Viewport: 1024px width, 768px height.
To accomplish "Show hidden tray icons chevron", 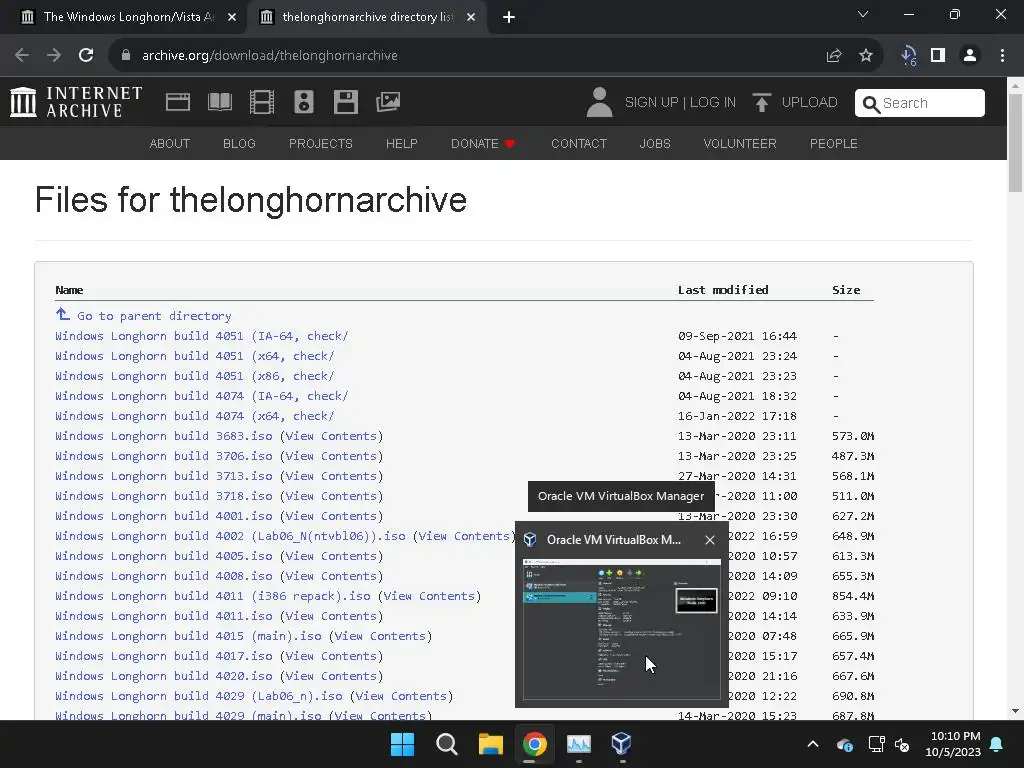I will tap(813, 744).
